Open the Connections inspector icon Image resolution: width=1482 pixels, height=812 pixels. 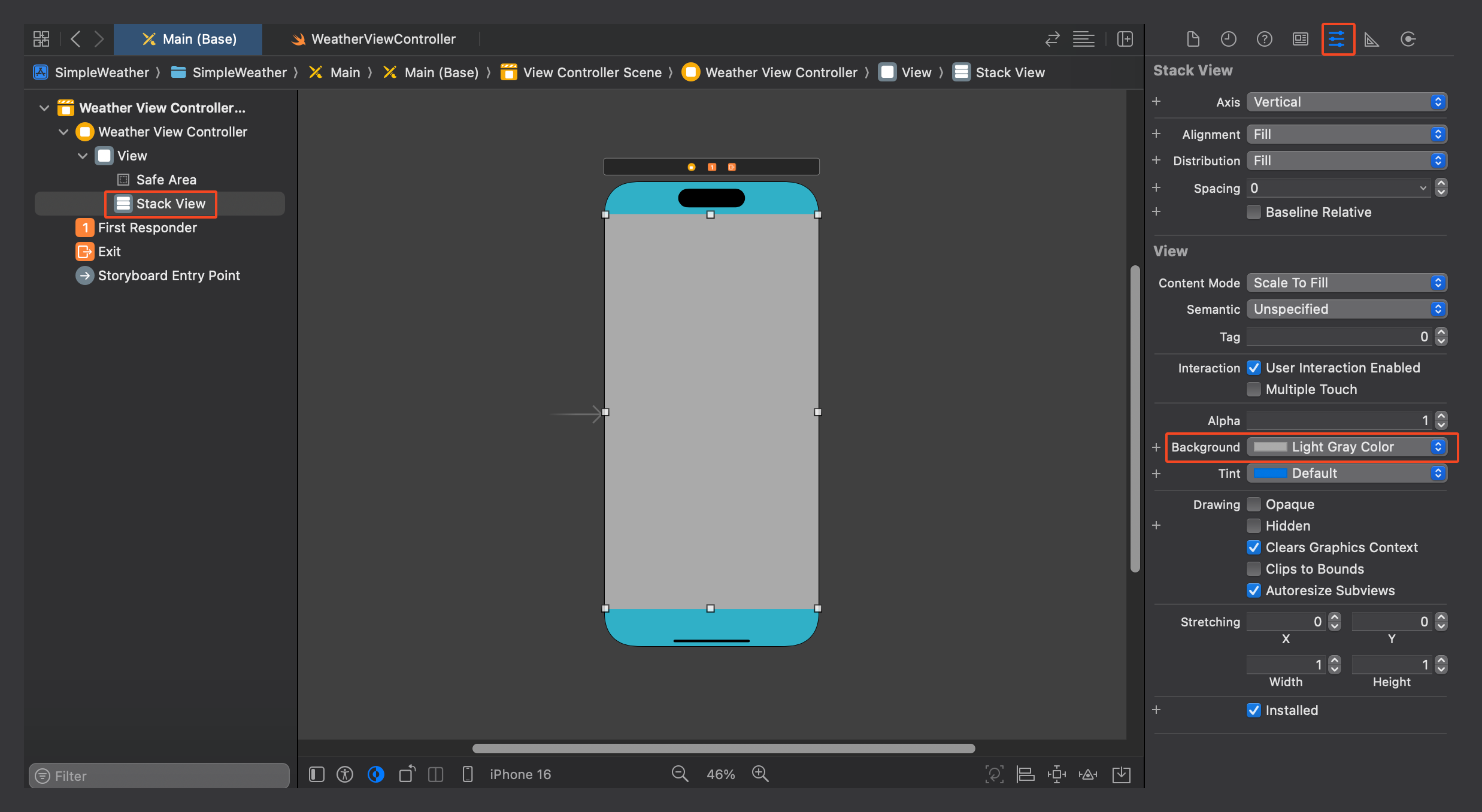pos(1408,40)
